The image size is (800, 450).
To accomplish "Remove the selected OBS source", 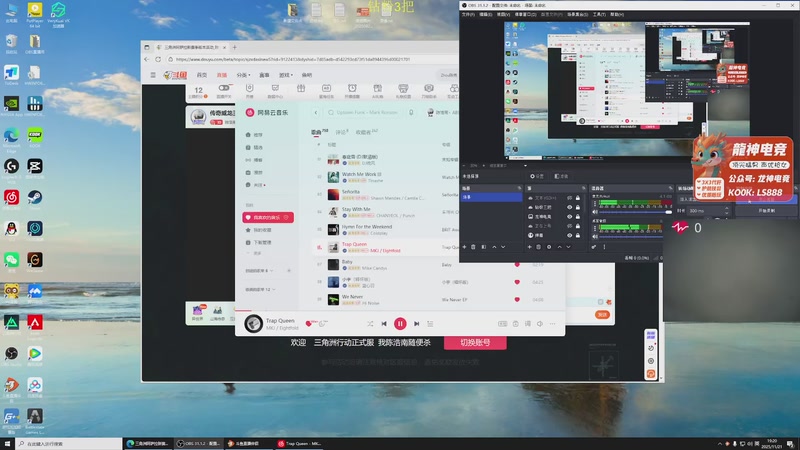I will [538, 247].
